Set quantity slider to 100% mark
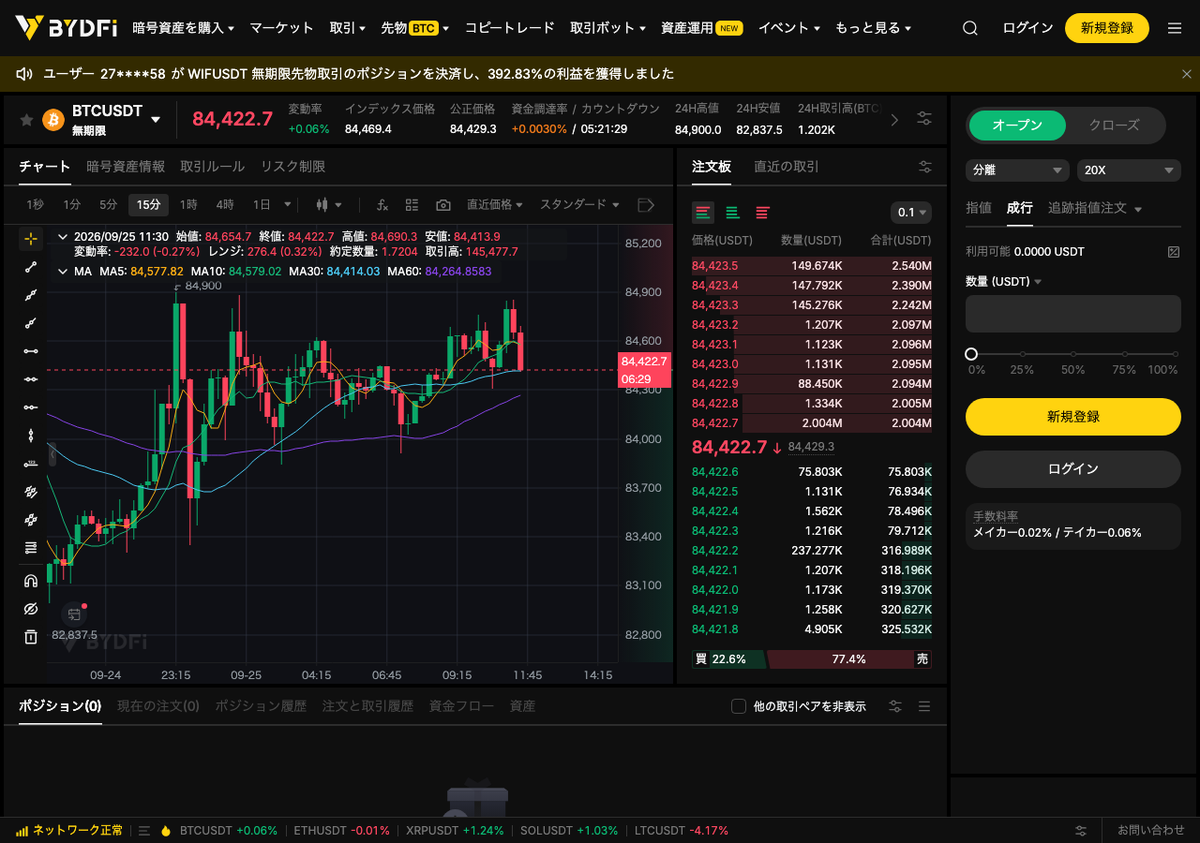 click(1175, 354)
